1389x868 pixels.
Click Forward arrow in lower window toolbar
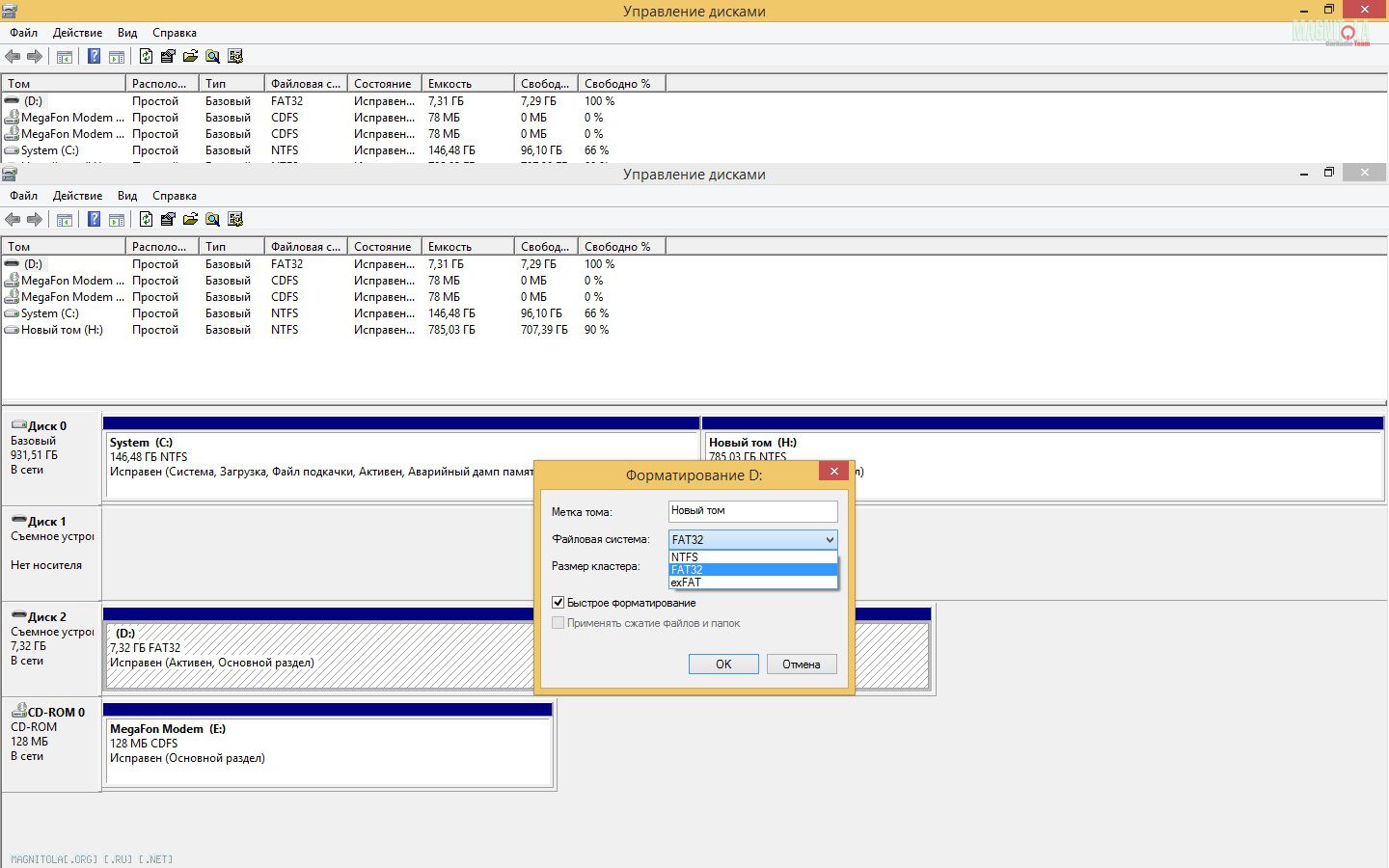(35, 220)
